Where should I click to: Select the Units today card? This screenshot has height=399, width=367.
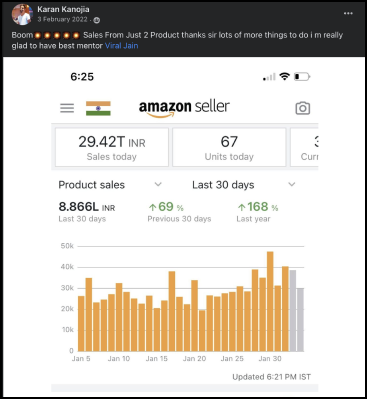pyautogui.click(x=229, y=147)
